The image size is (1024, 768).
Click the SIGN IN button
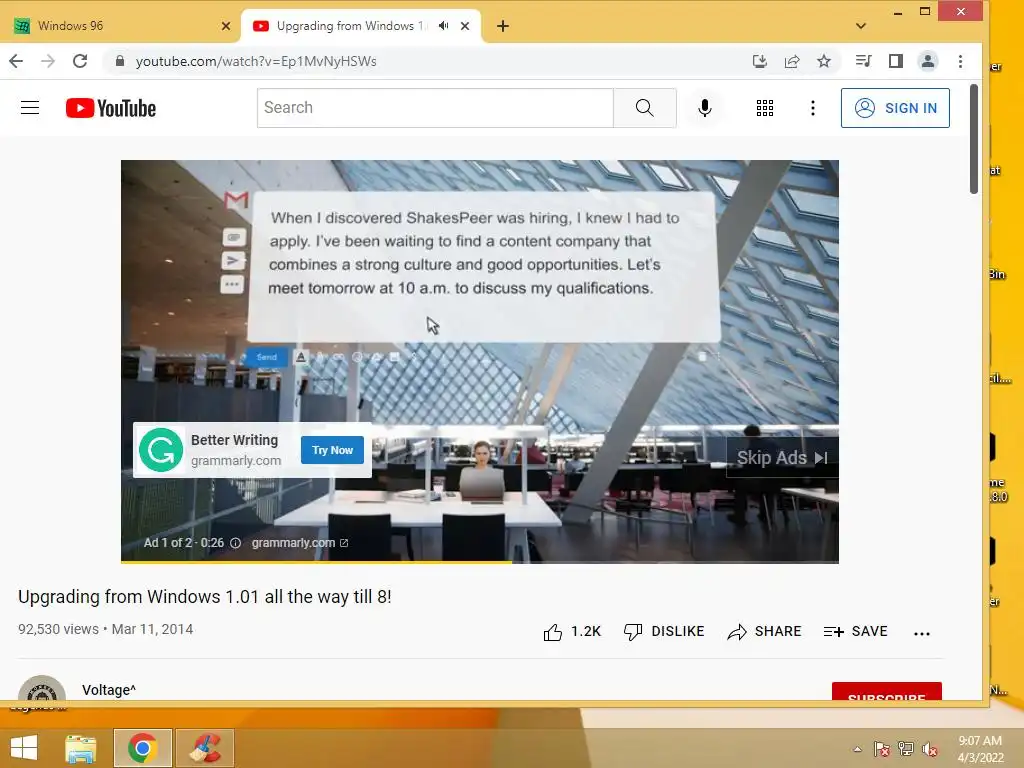(x=895, y=108)
